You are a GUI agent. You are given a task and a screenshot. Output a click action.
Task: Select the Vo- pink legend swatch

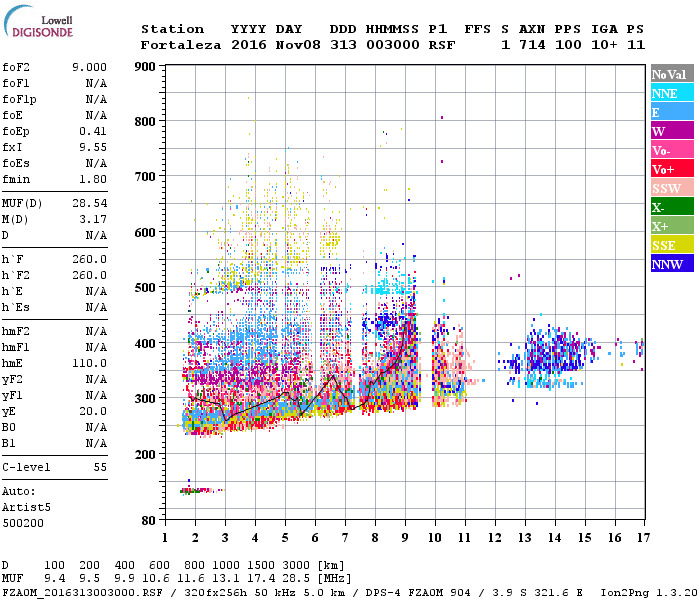coord(672,150)
